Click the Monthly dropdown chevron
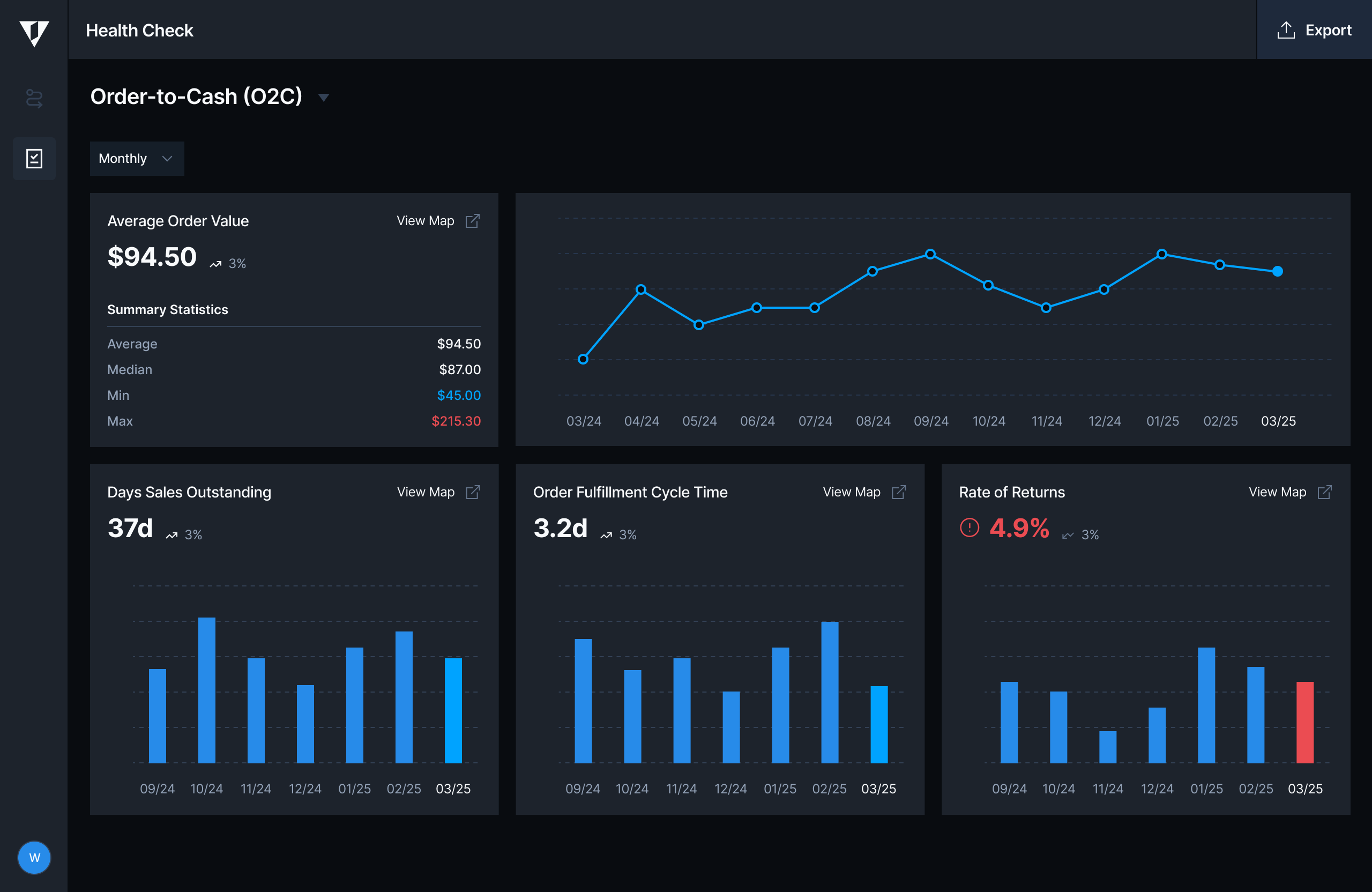 (167, 159)
